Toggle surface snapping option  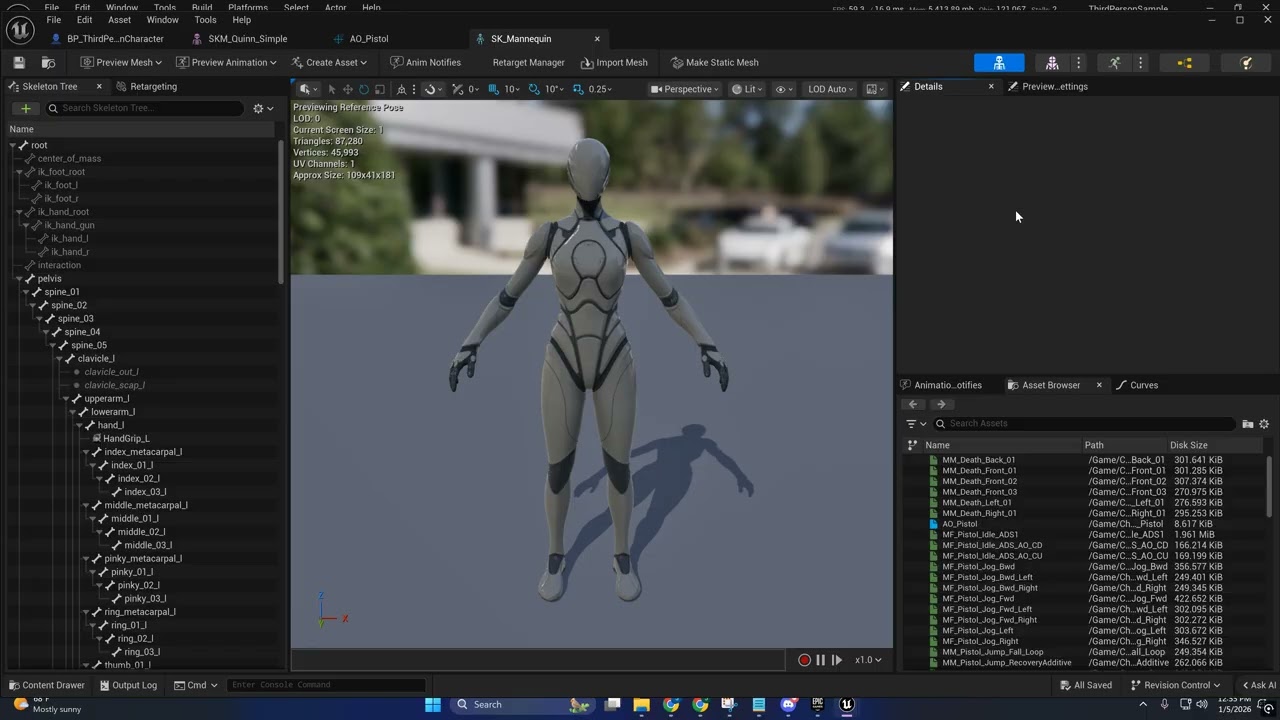[458, 89]
